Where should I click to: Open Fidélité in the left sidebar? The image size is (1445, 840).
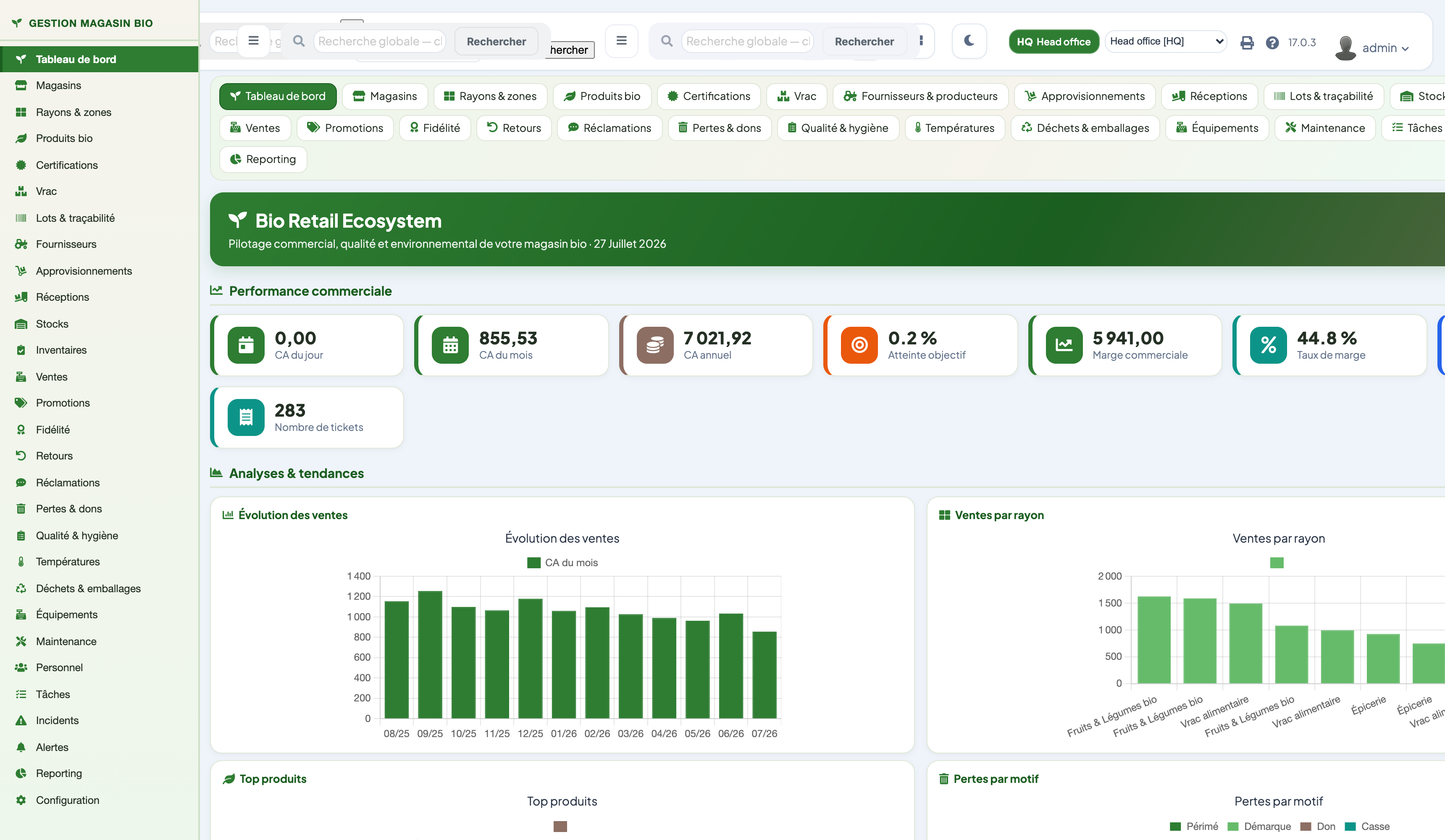click(x=99, y=430)
